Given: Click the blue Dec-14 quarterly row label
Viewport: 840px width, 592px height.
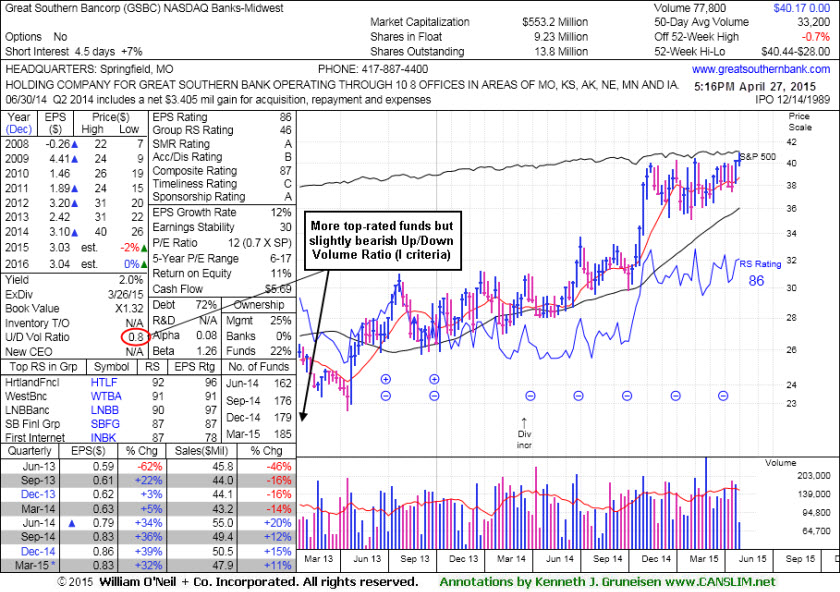Looking at the screenshot, I should click(38, 551).
